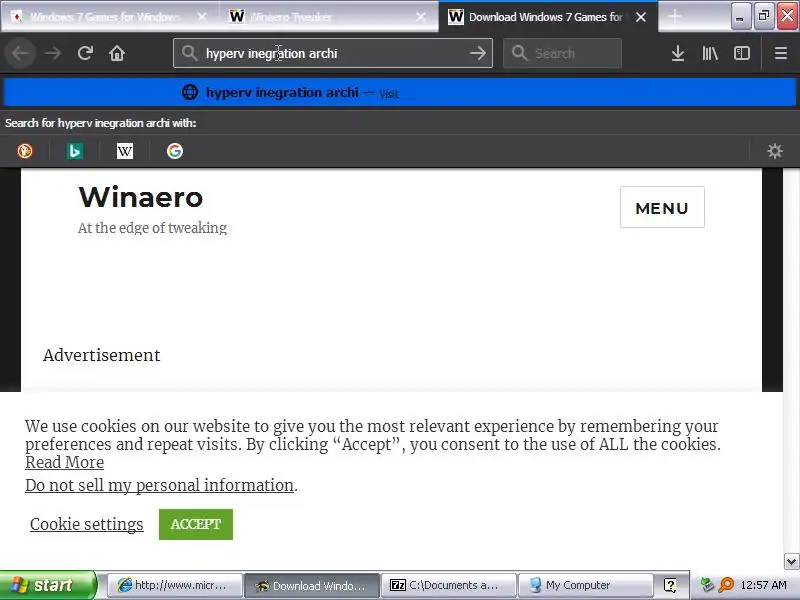The image size is (800, 600).
Task: Reload the current page
Action: [85, 53]
